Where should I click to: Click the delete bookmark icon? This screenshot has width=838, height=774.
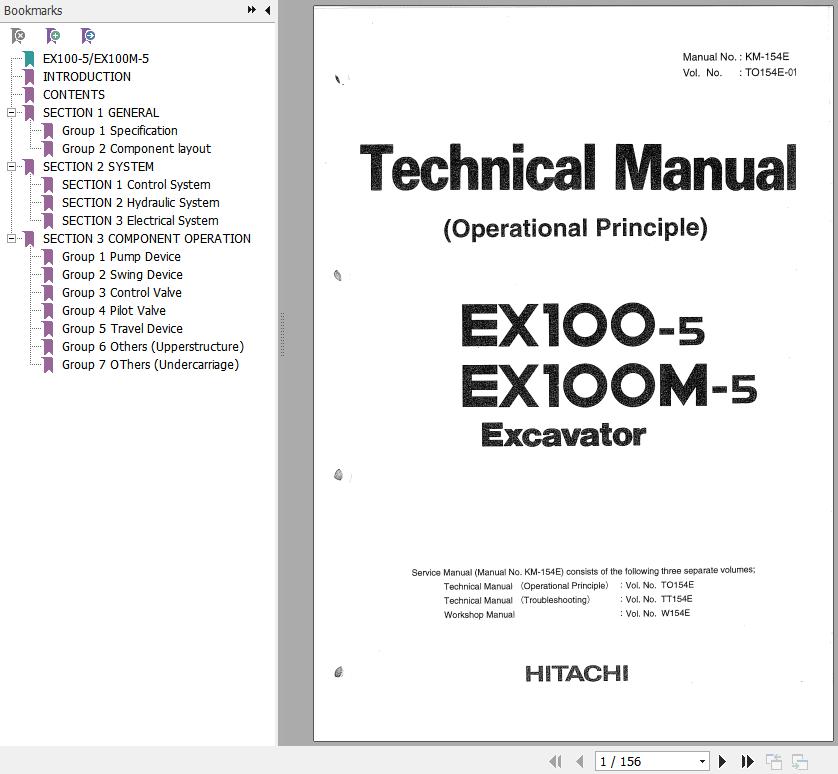18,36
